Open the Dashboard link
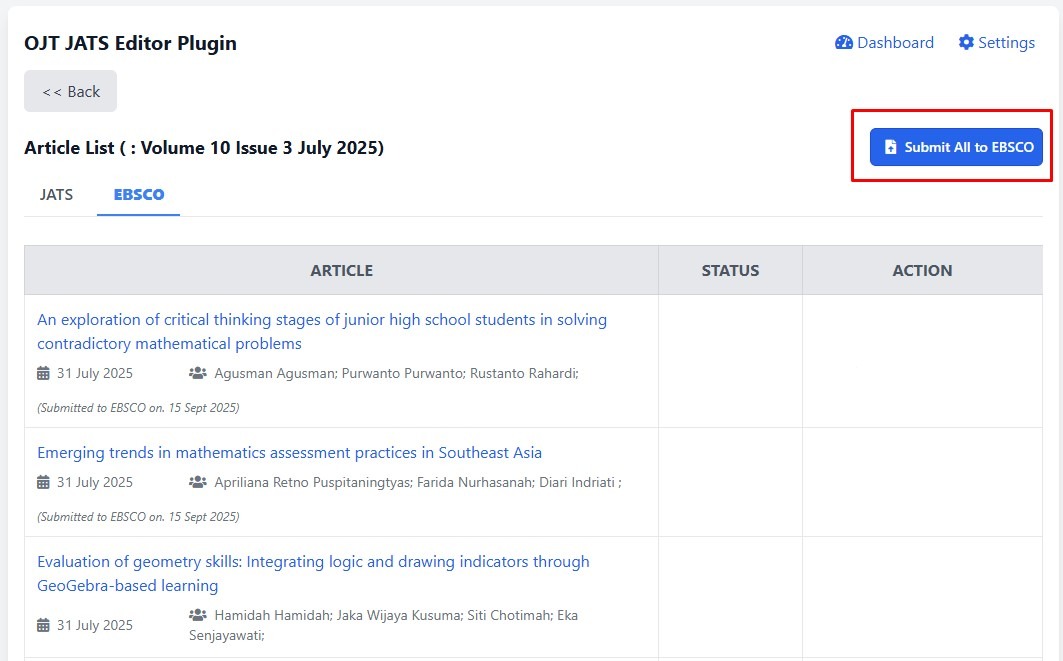 [895, 43]
